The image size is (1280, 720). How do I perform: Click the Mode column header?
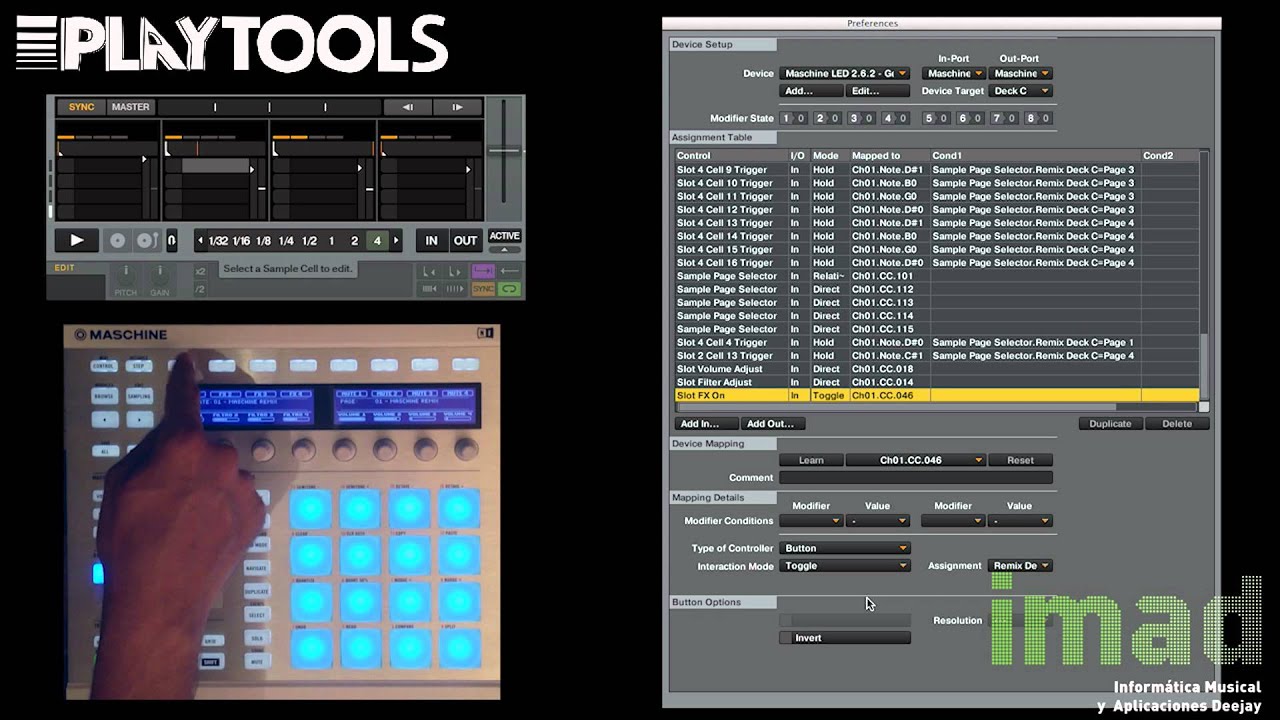click(828, 156)
